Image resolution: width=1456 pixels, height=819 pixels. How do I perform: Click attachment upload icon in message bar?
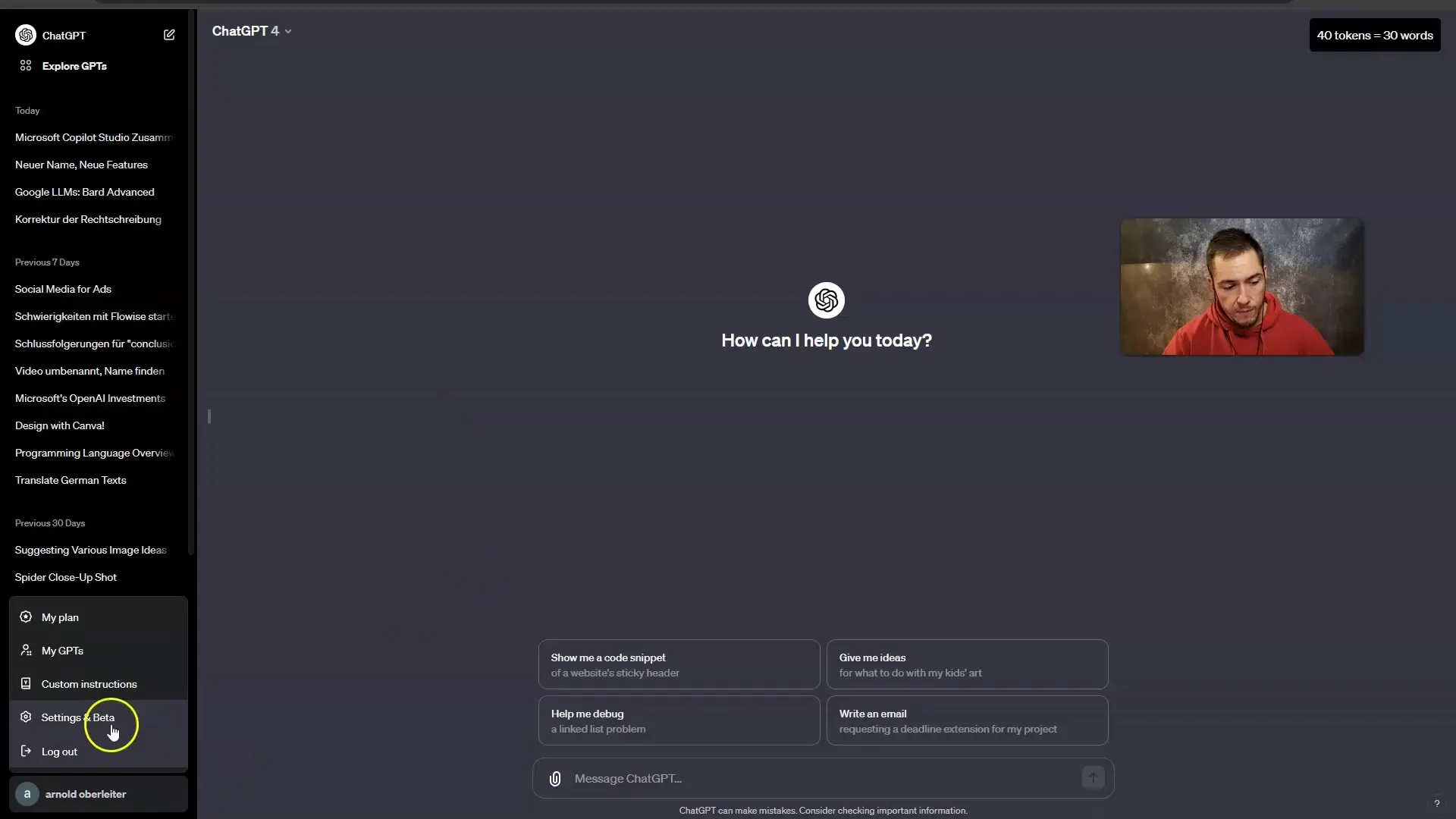[555, 778]
